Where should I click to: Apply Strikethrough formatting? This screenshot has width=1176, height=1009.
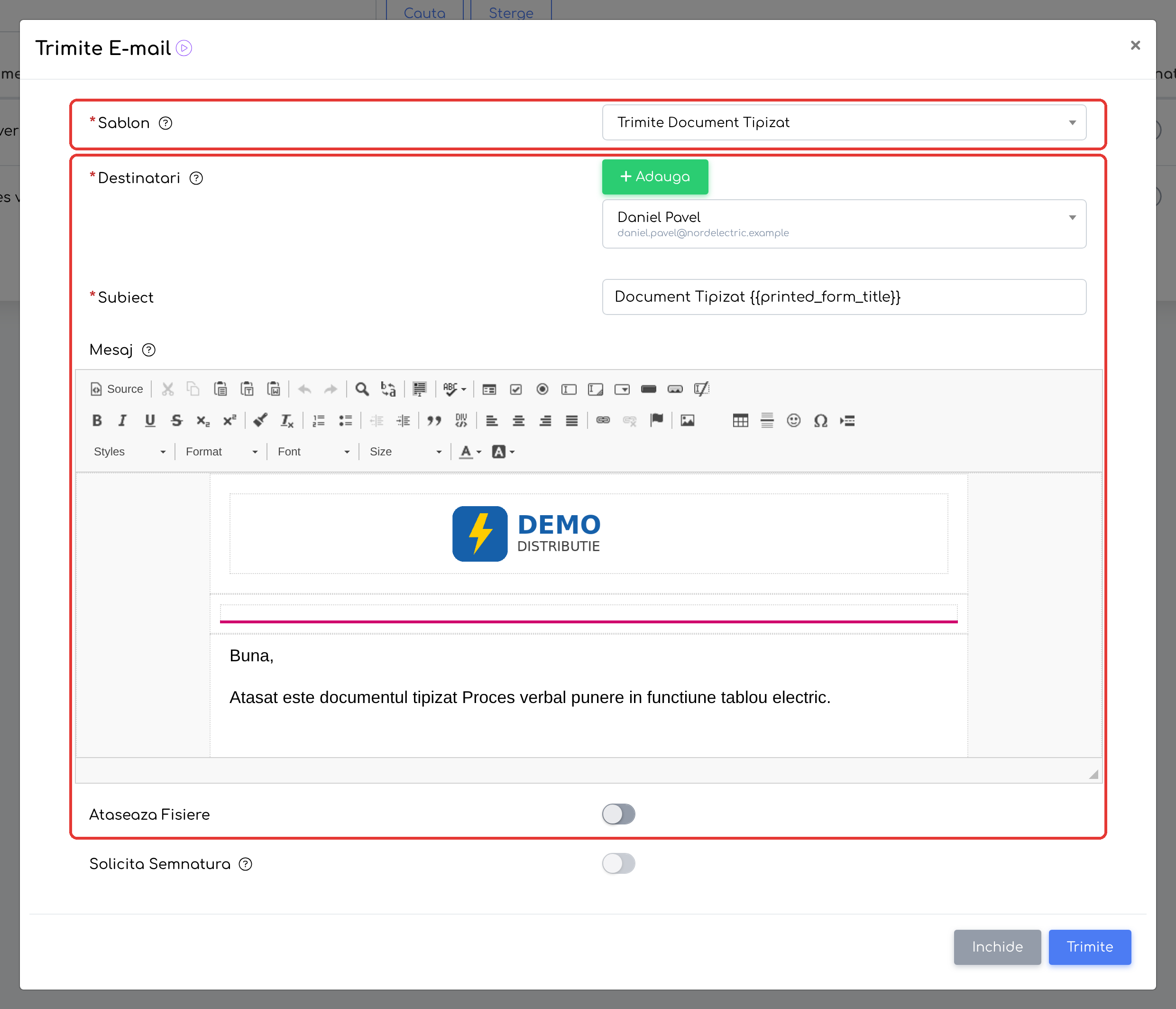click(x=176, y=421)
